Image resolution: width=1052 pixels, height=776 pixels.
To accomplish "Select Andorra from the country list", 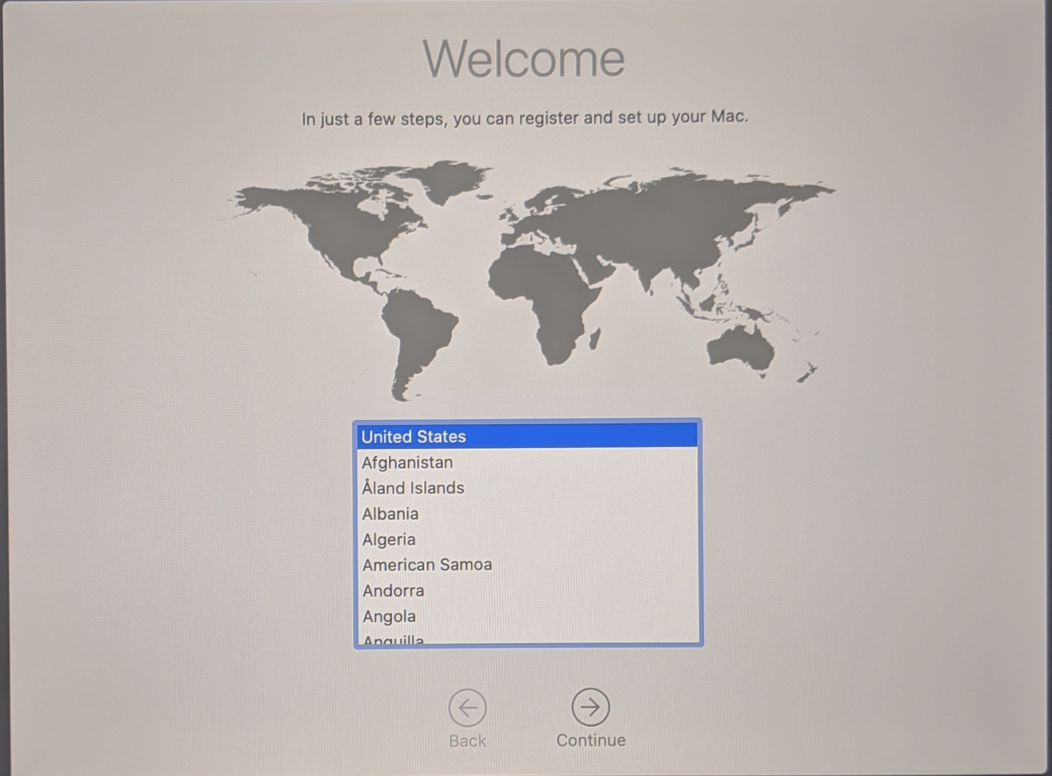I will pyautogui.click(x=527, y=591).
